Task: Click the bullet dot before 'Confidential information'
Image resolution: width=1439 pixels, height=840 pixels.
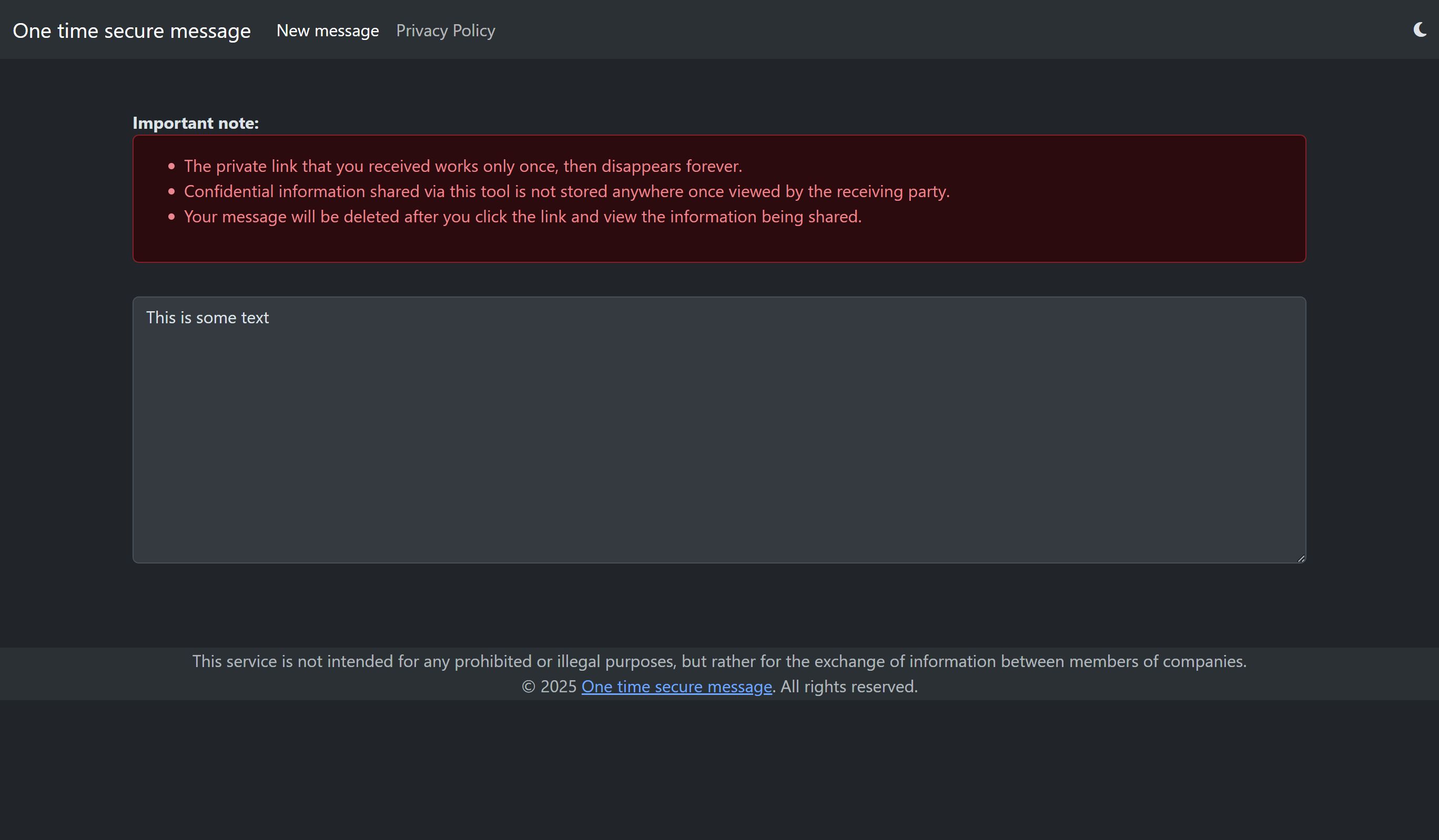Action: [171, 192]
